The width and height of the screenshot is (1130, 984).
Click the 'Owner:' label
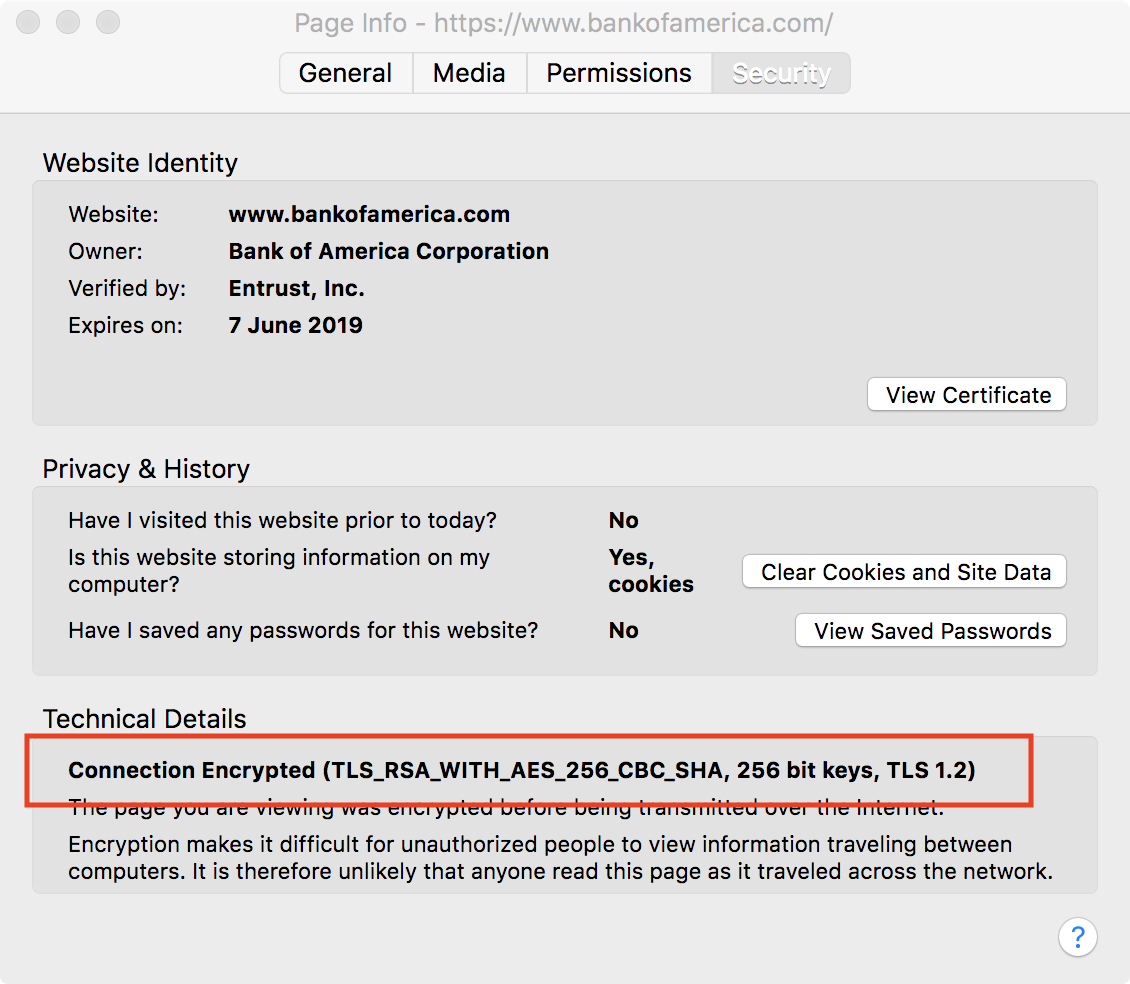105,251
